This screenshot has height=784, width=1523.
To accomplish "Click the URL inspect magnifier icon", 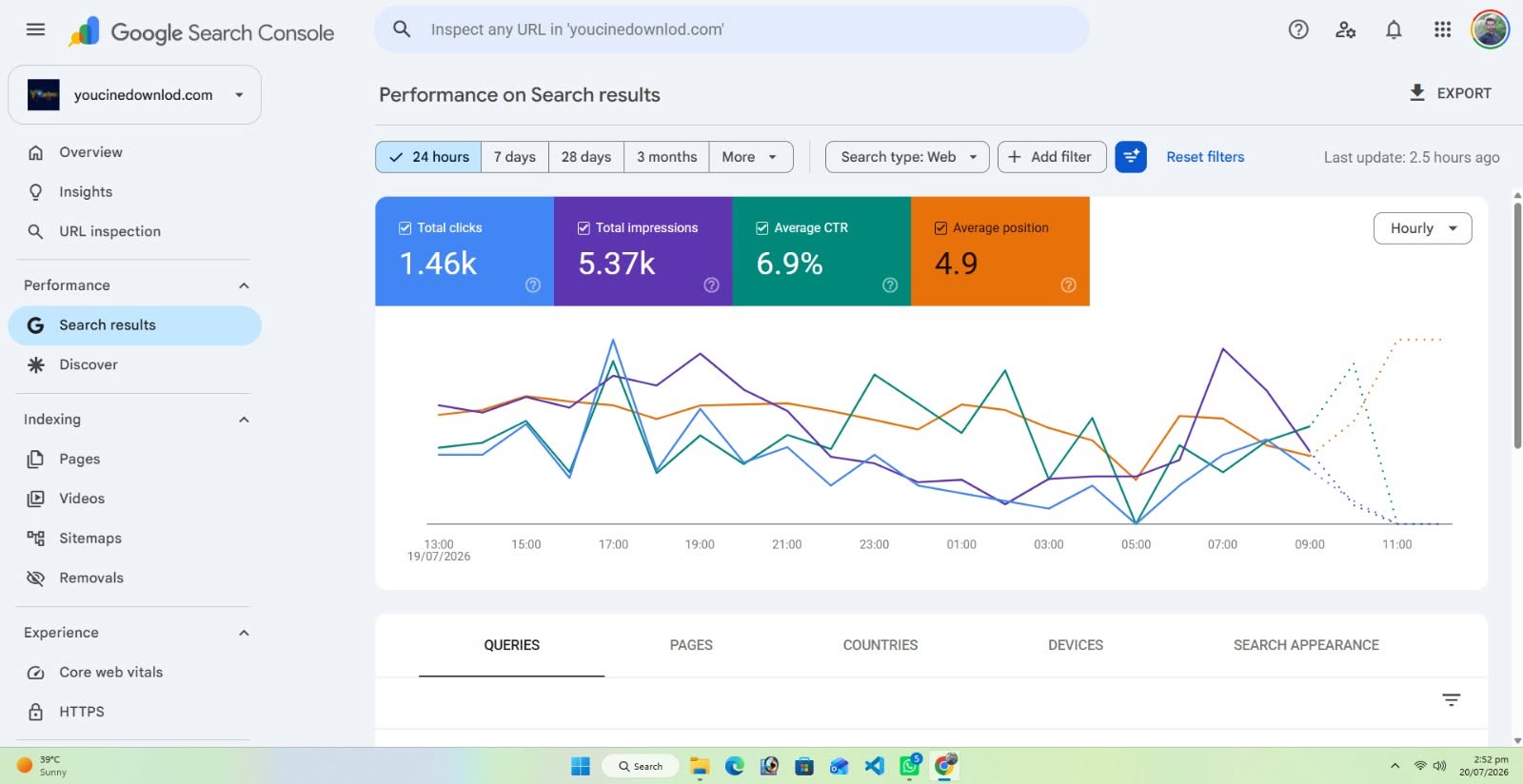I will coord(402,29).
